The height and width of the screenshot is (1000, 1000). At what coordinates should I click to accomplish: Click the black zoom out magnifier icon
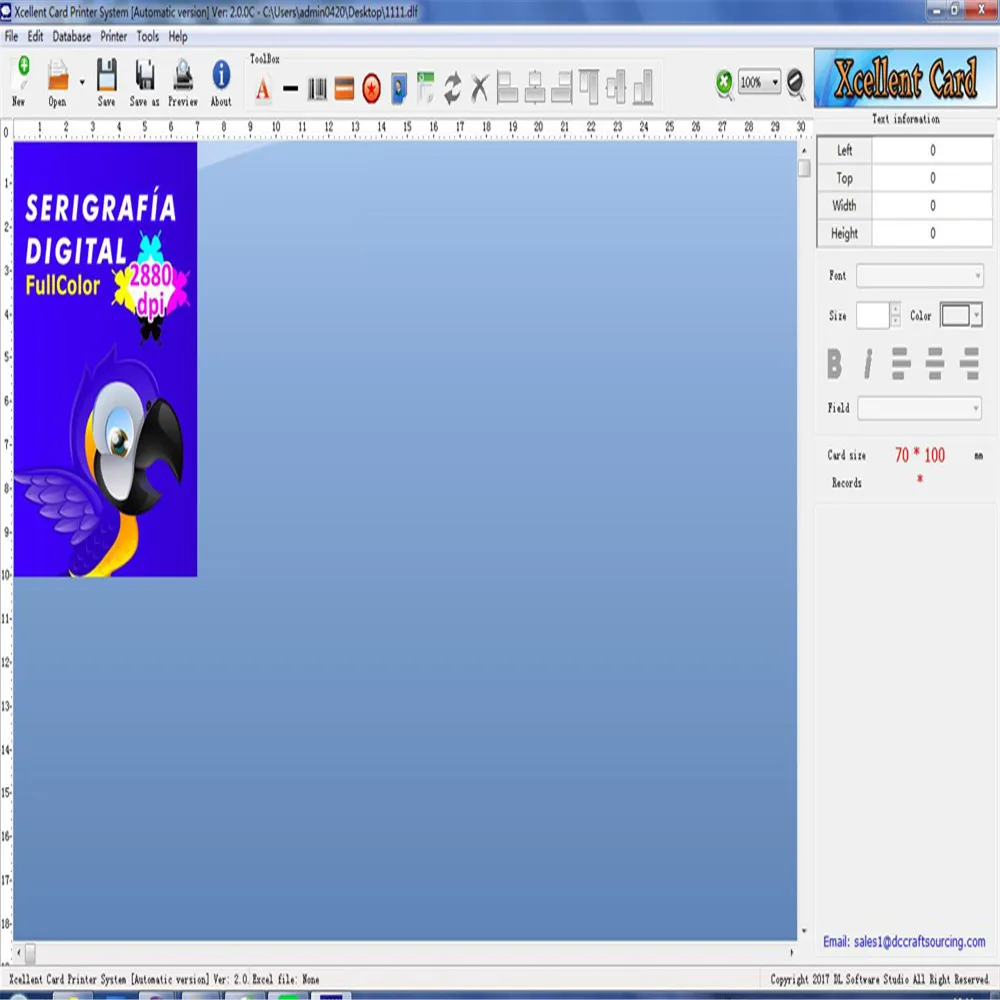(x=795, y=84)
